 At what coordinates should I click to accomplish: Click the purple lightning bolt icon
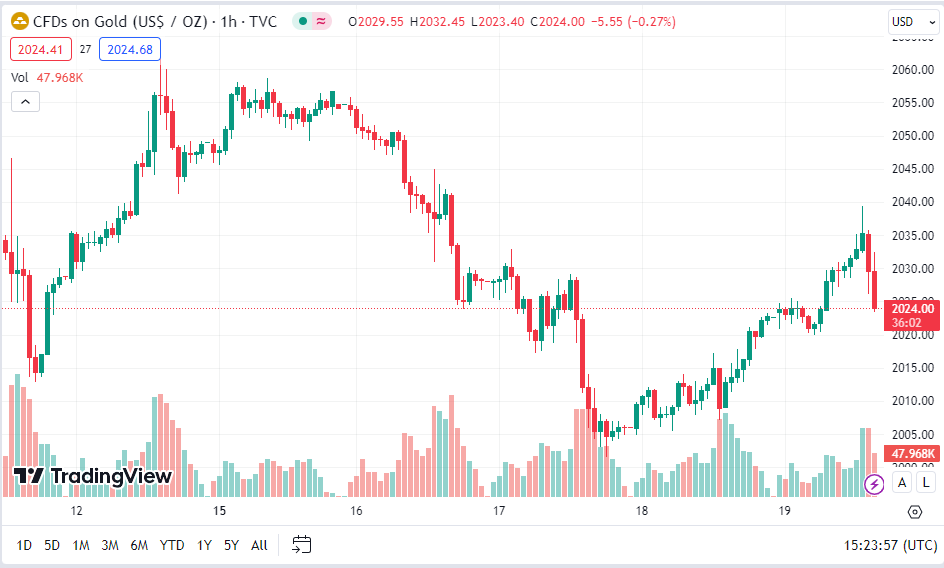[x=874, y=484]
